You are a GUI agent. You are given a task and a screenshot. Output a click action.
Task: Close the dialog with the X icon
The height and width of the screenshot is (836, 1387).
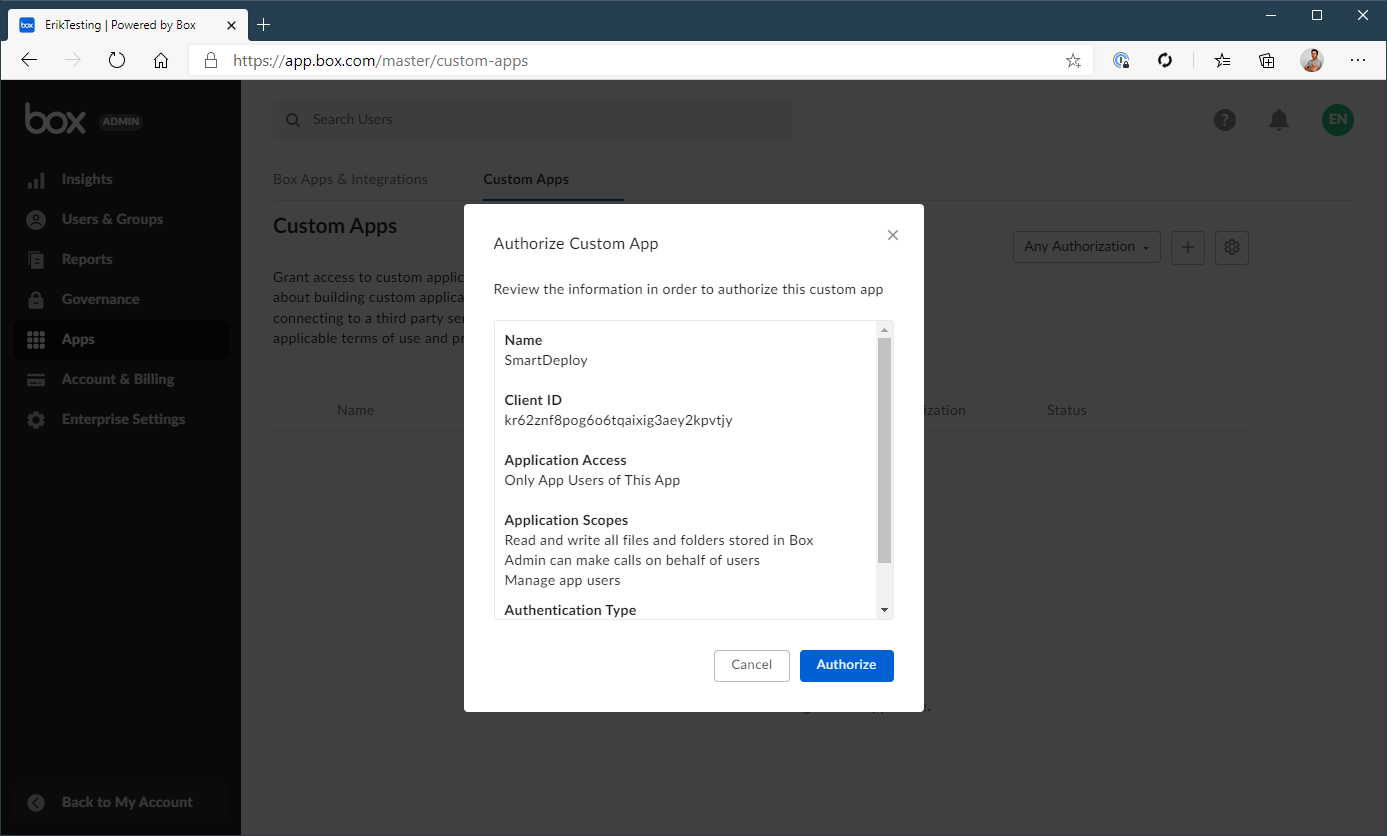tap(893, 235)
